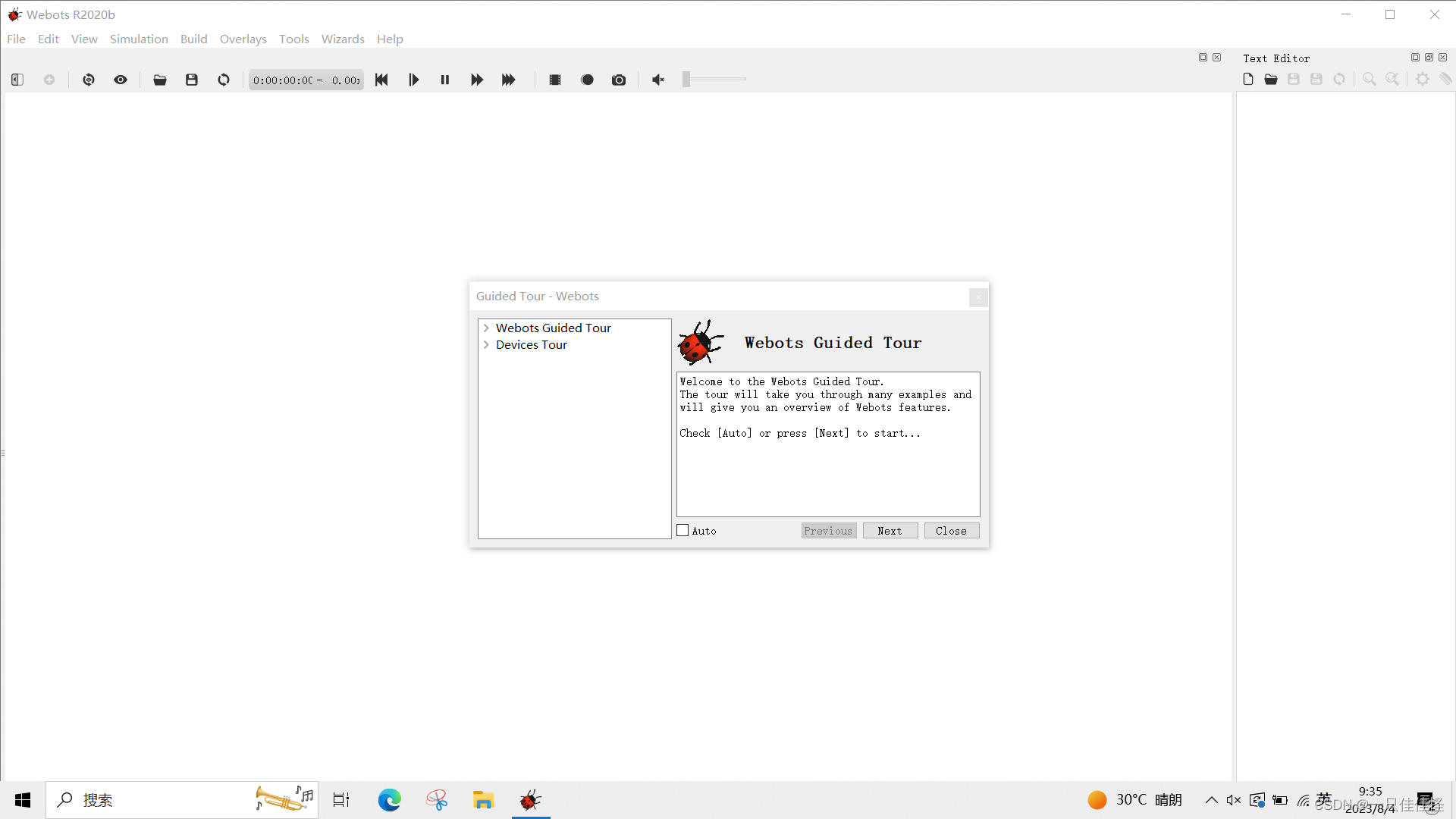Click the Next button in Guided Tour
This screenshot has height=819, width=1456.
tap(889, 530)
